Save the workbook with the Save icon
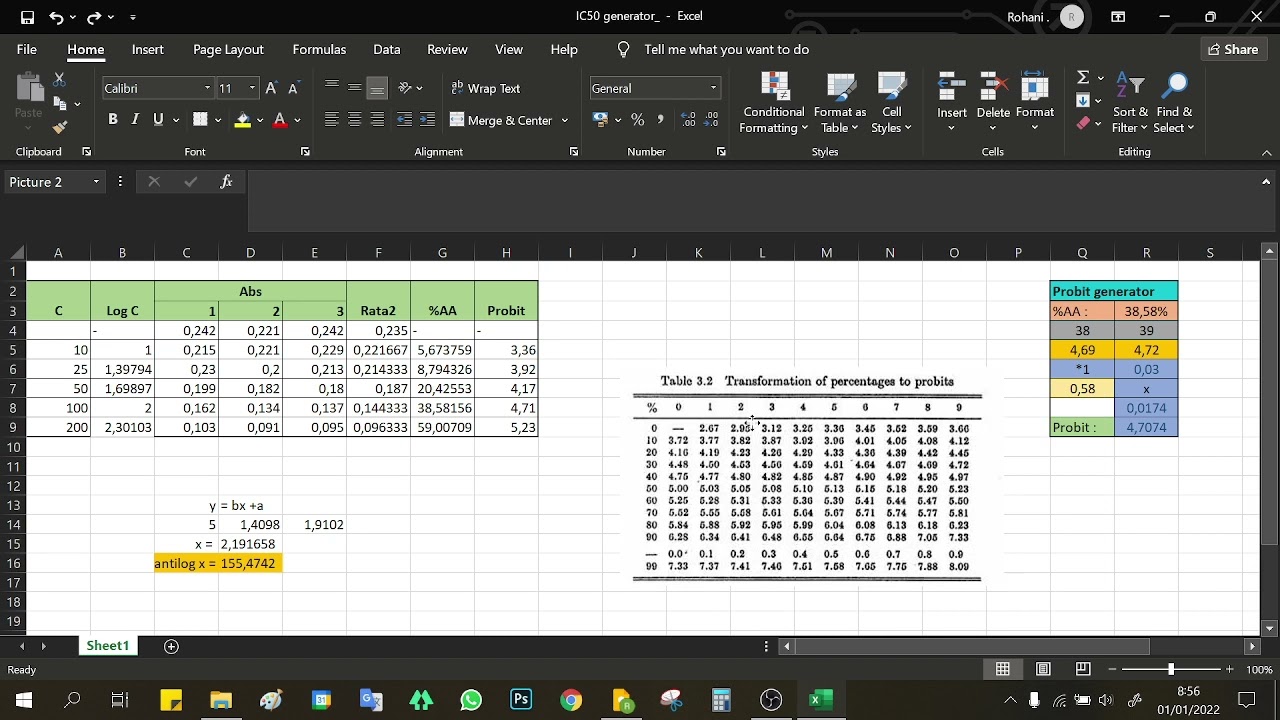 pos(27,17)
